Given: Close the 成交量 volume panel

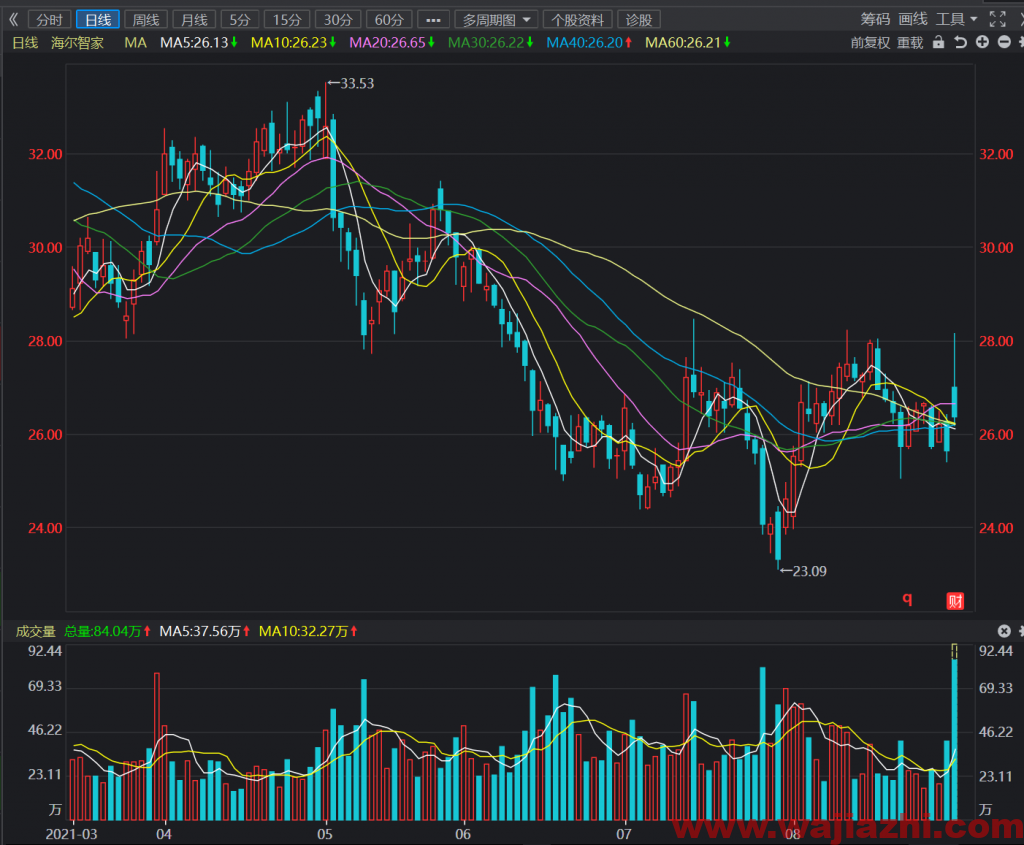Looking at the screenshot, I should (1004, 631).
